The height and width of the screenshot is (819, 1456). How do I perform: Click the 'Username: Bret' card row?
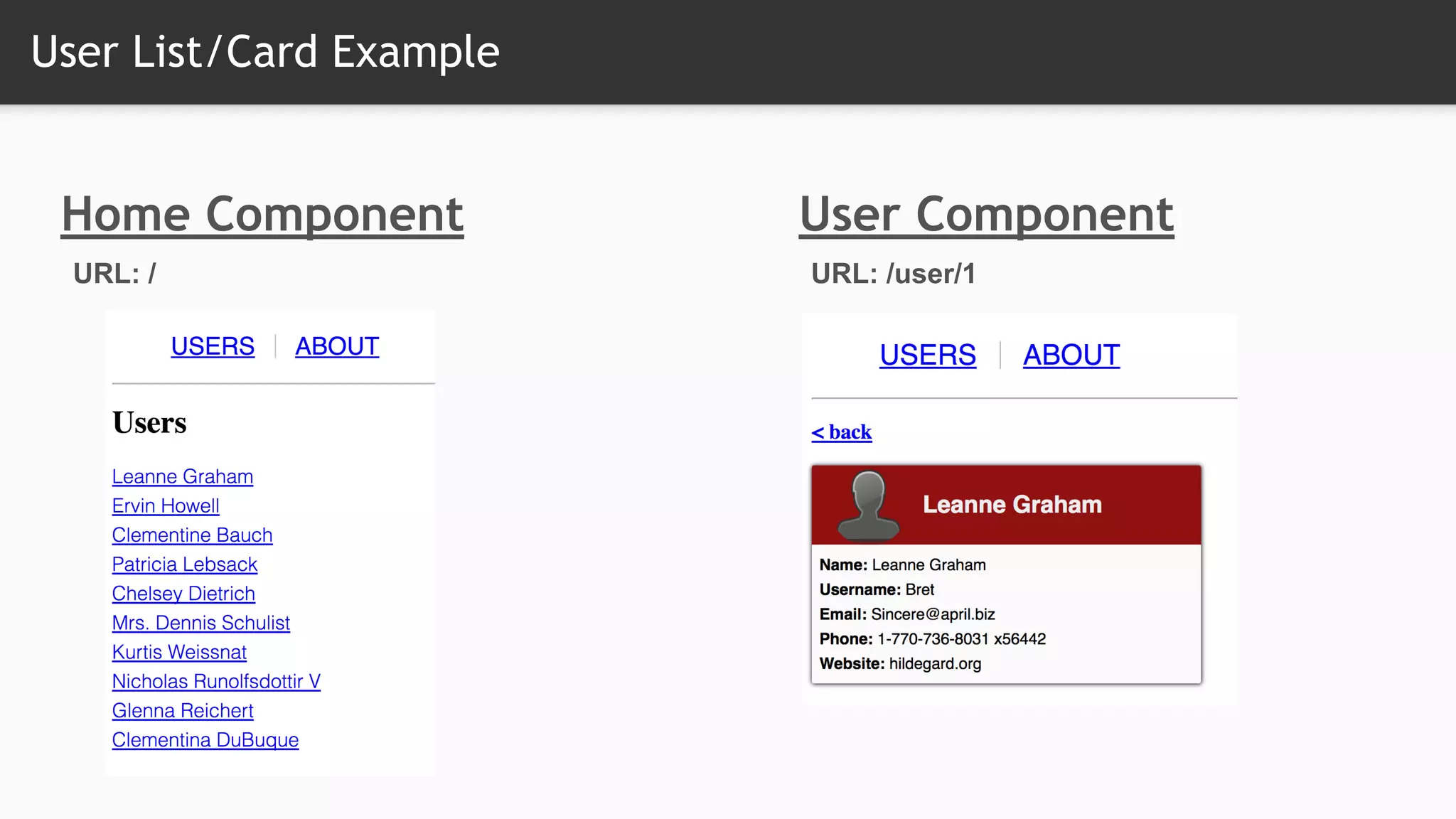877,589
